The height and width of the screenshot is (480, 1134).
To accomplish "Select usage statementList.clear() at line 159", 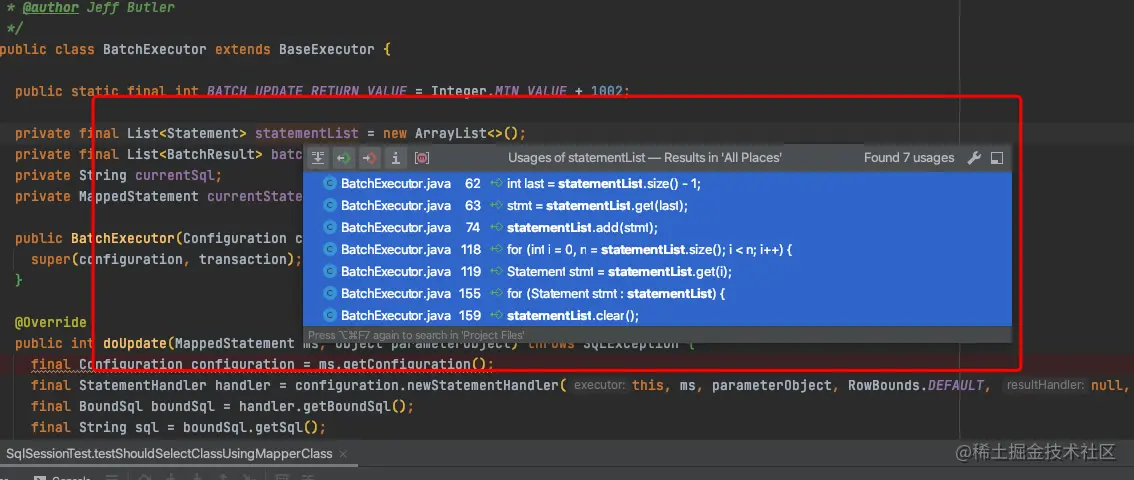I will click(x=657, y=315).
